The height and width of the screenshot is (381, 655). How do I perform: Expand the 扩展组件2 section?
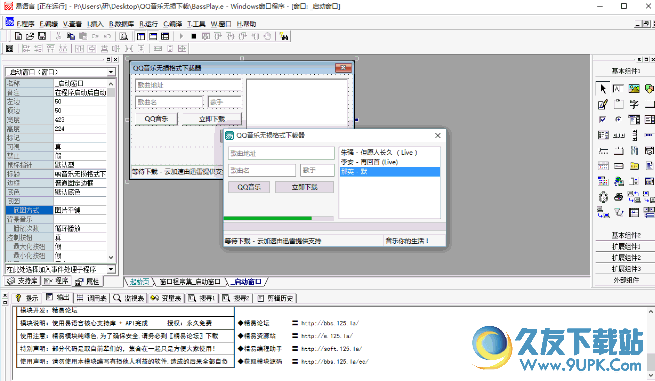626,257
